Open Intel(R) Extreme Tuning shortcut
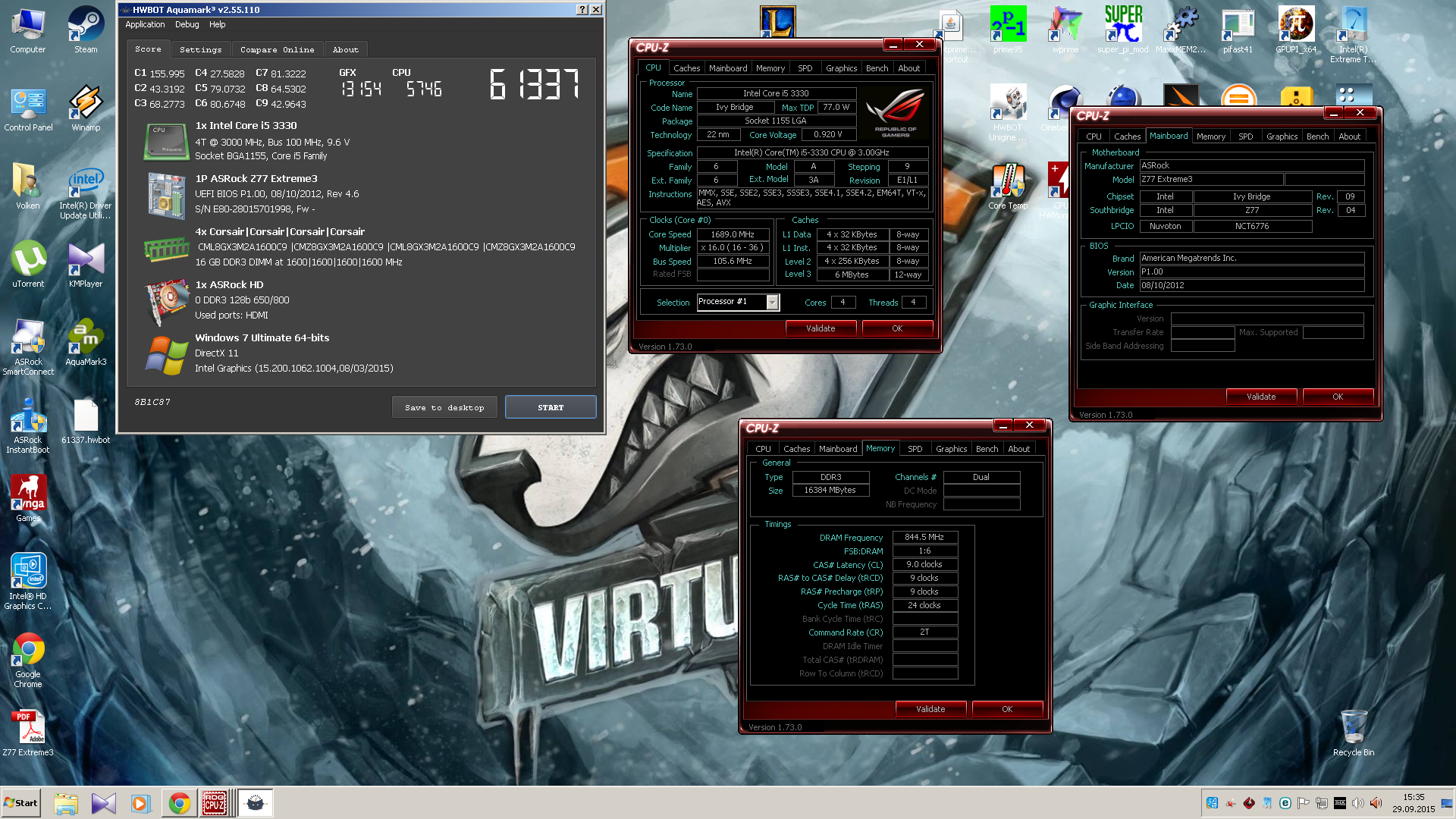This screenshot has height=819, width=1456. point(1354,35)
